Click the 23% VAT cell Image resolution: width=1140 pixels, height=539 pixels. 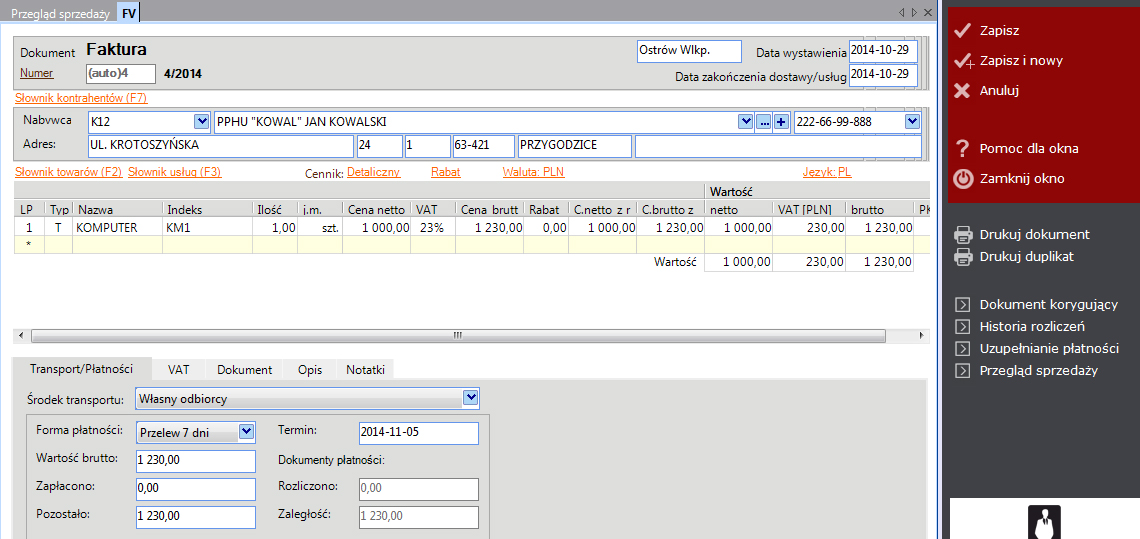pos(433,228)
